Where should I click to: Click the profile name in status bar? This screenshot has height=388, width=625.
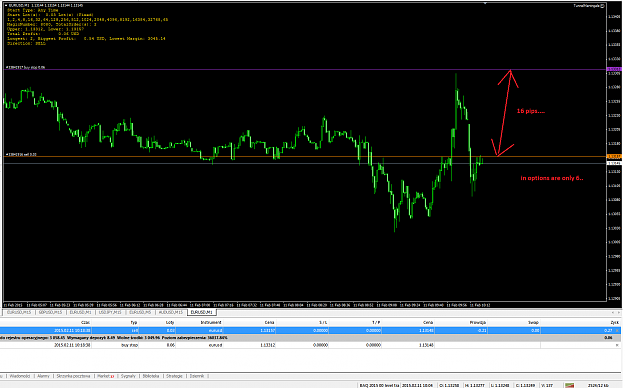[x=379, y=385]
